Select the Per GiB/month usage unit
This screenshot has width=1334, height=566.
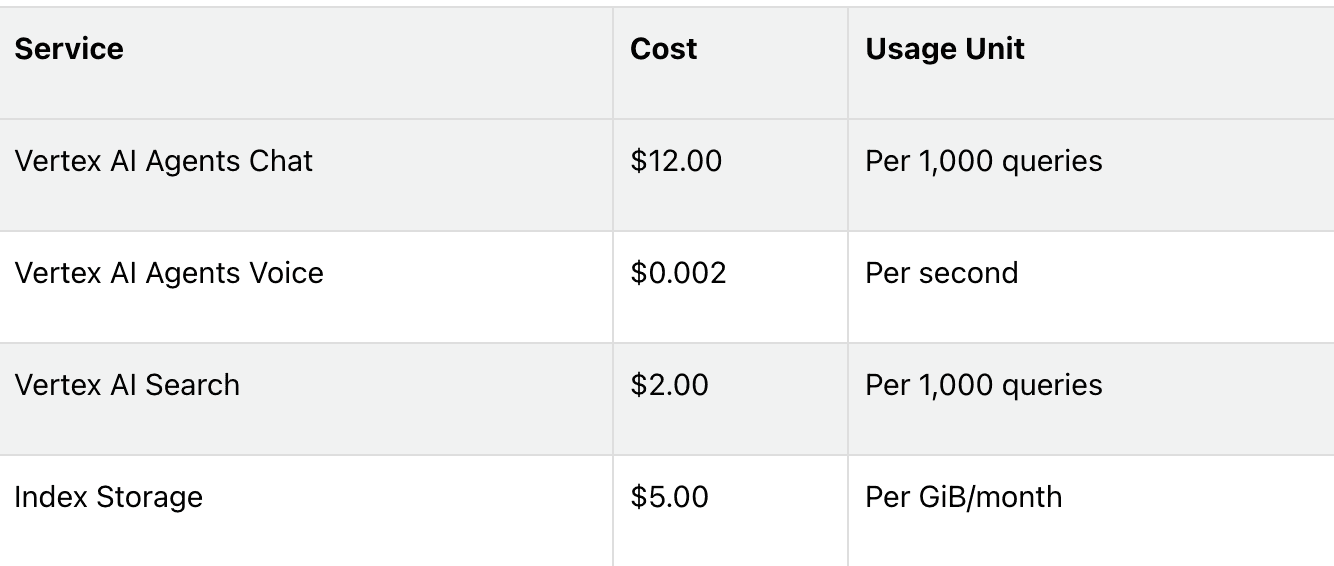pos(964,497)
